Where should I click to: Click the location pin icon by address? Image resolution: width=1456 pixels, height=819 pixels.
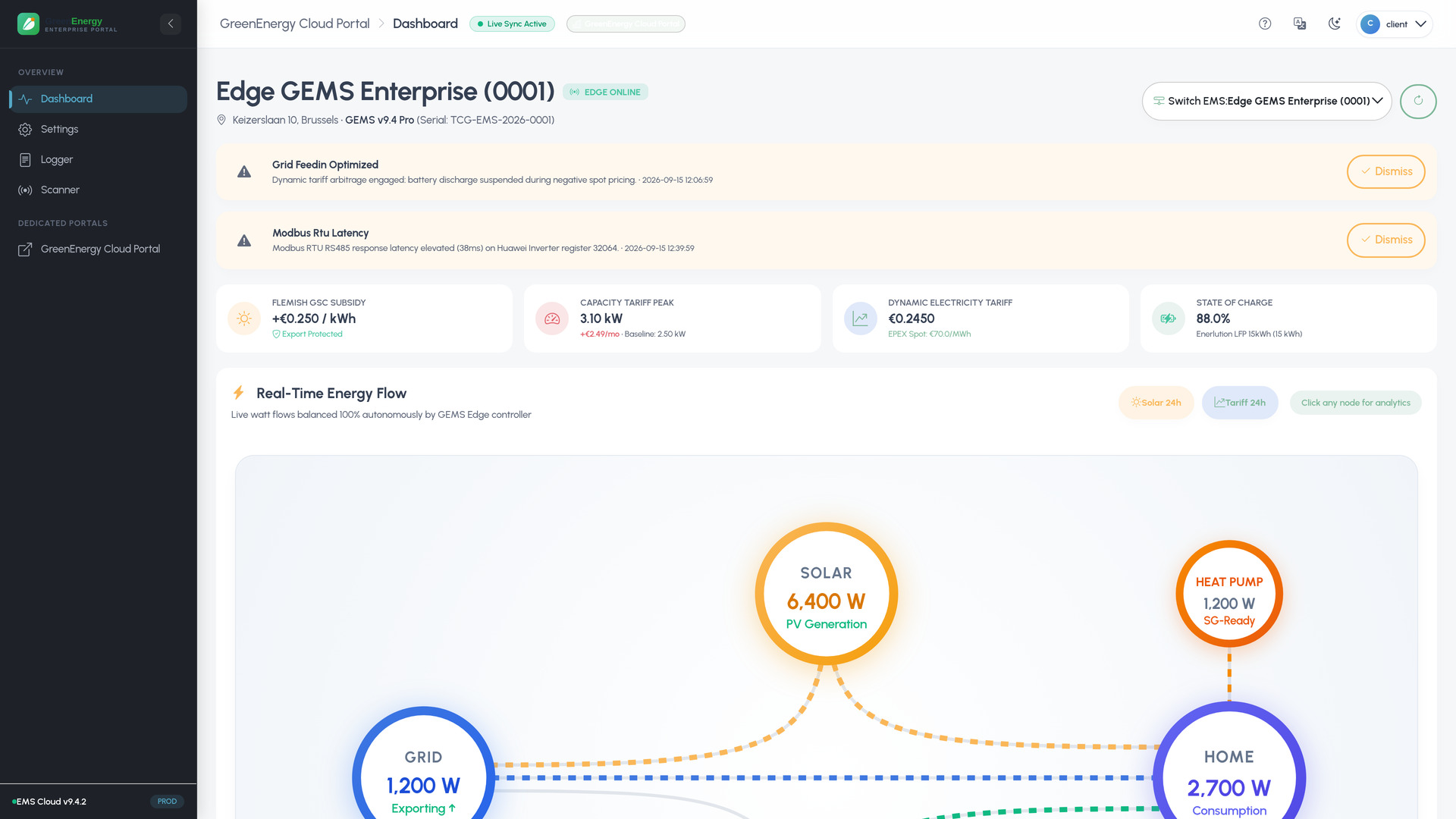coord(221,120)
